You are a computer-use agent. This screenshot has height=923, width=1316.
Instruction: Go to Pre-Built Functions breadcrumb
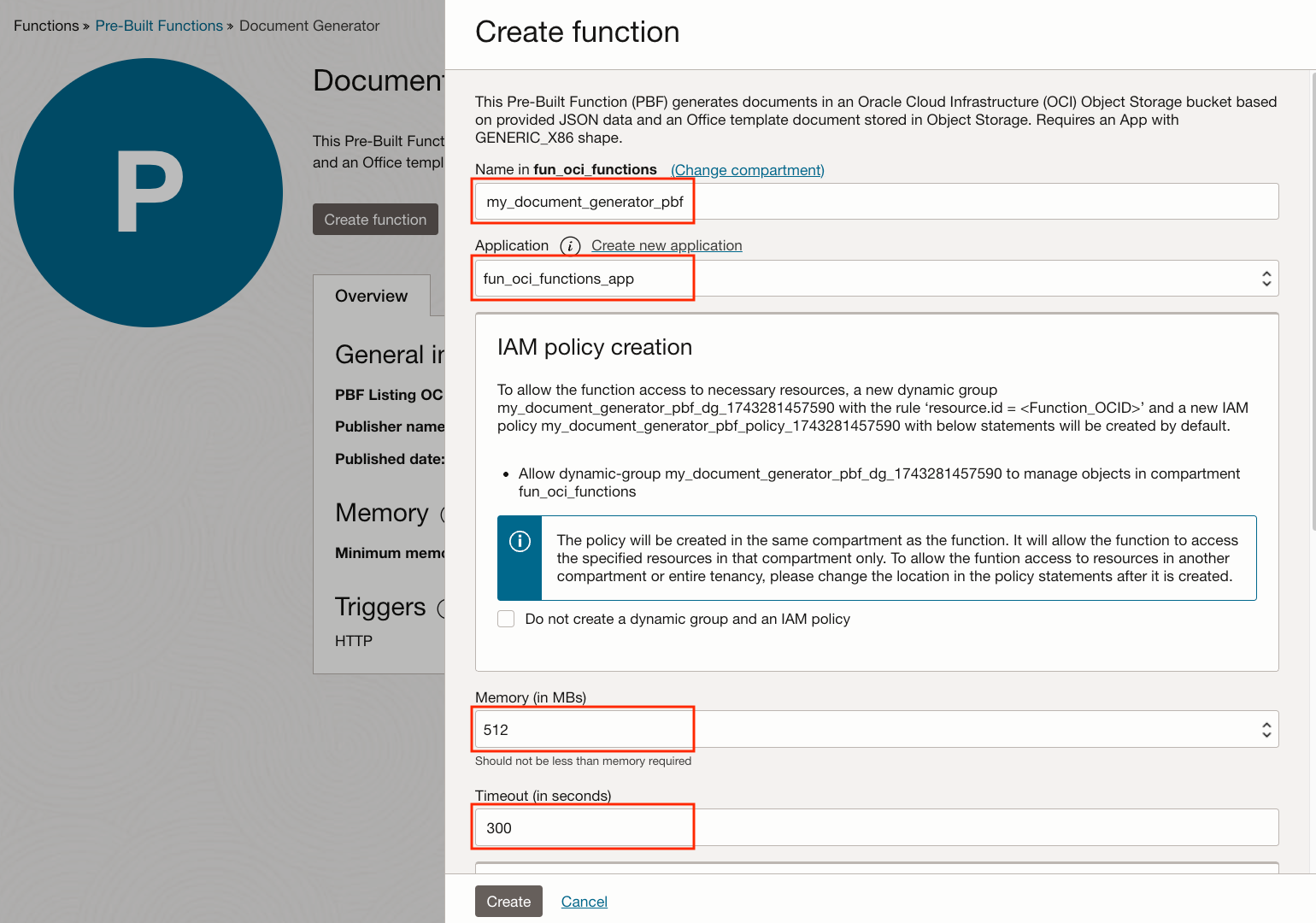point(159,26)
